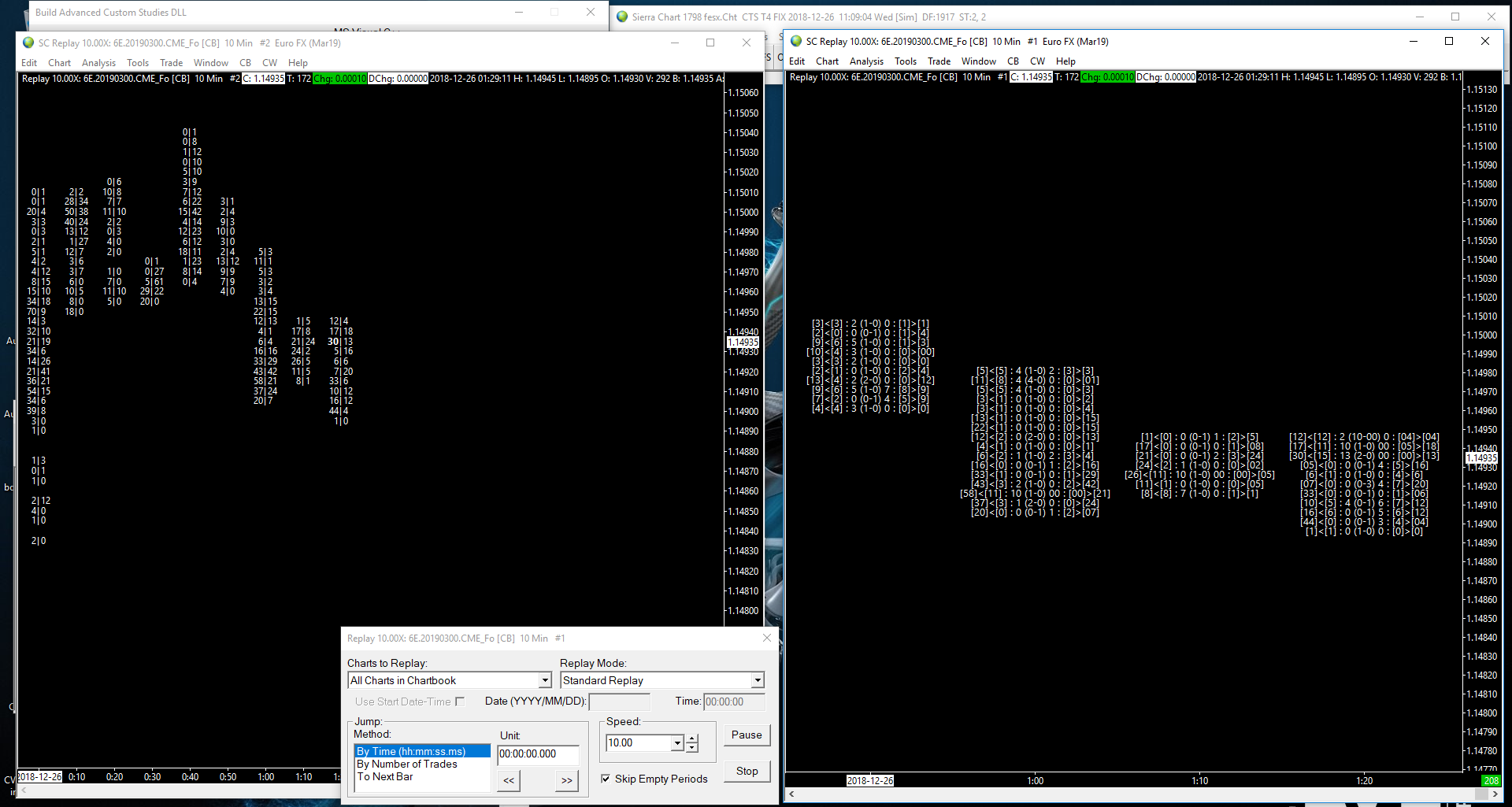This screenshot has width=1512, height=807.
Task: Click the jump Unit input field
Action: [539, 754]
